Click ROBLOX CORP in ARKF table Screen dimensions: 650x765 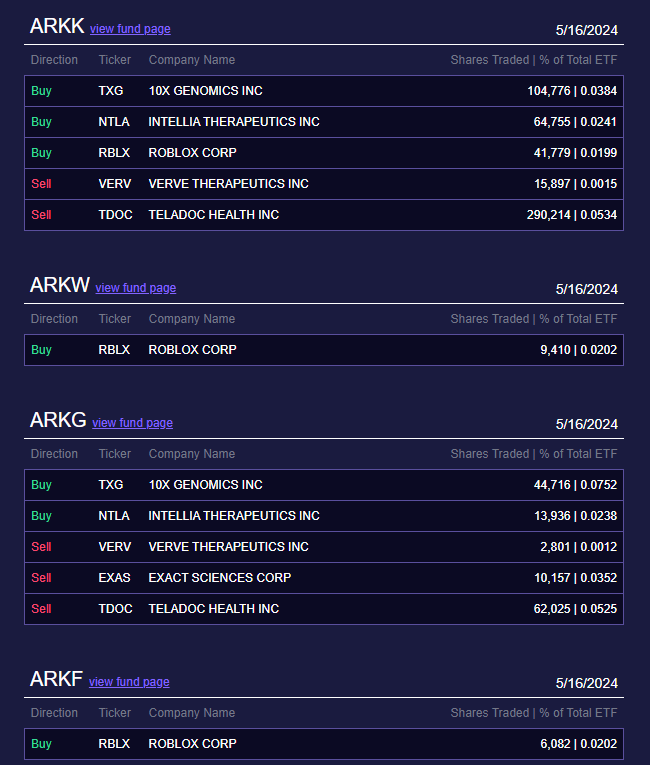[193, 744]
